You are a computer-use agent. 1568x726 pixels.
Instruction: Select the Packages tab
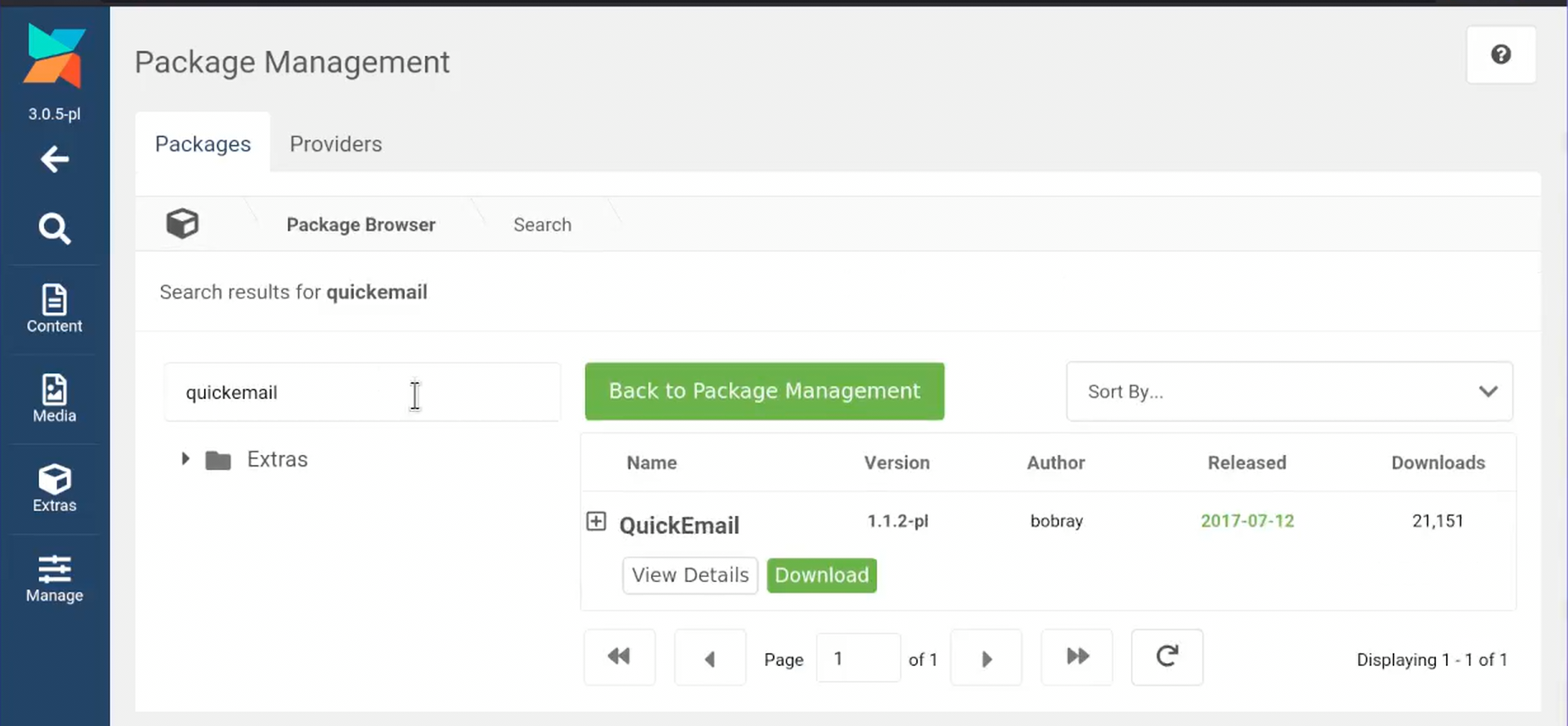[202, 144]
